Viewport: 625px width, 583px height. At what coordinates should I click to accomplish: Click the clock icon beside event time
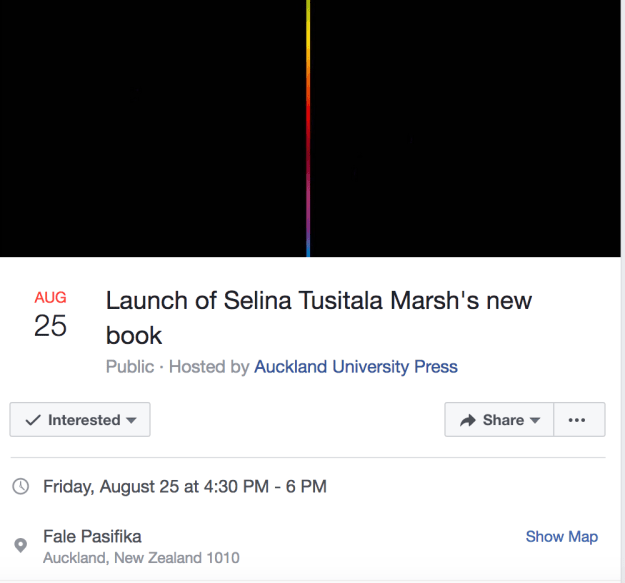tap(21, 487)
